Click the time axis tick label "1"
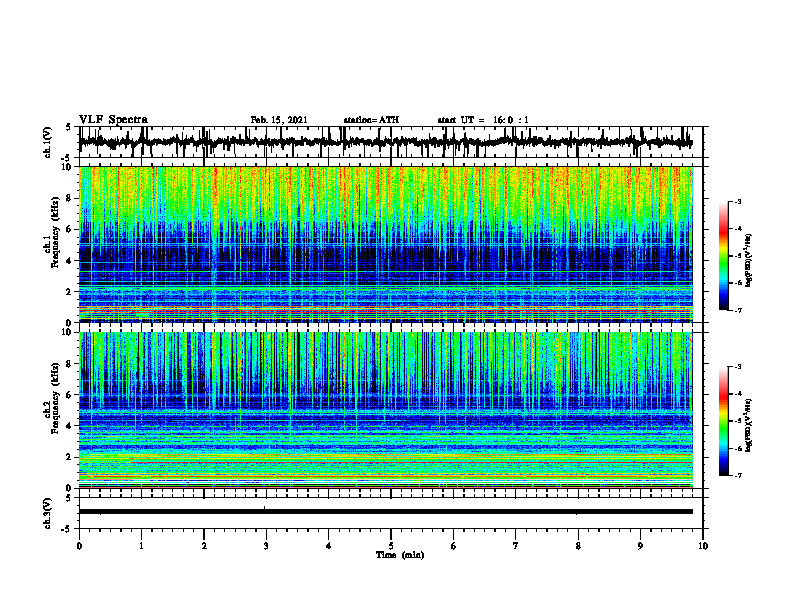 [x=141, y=546]
